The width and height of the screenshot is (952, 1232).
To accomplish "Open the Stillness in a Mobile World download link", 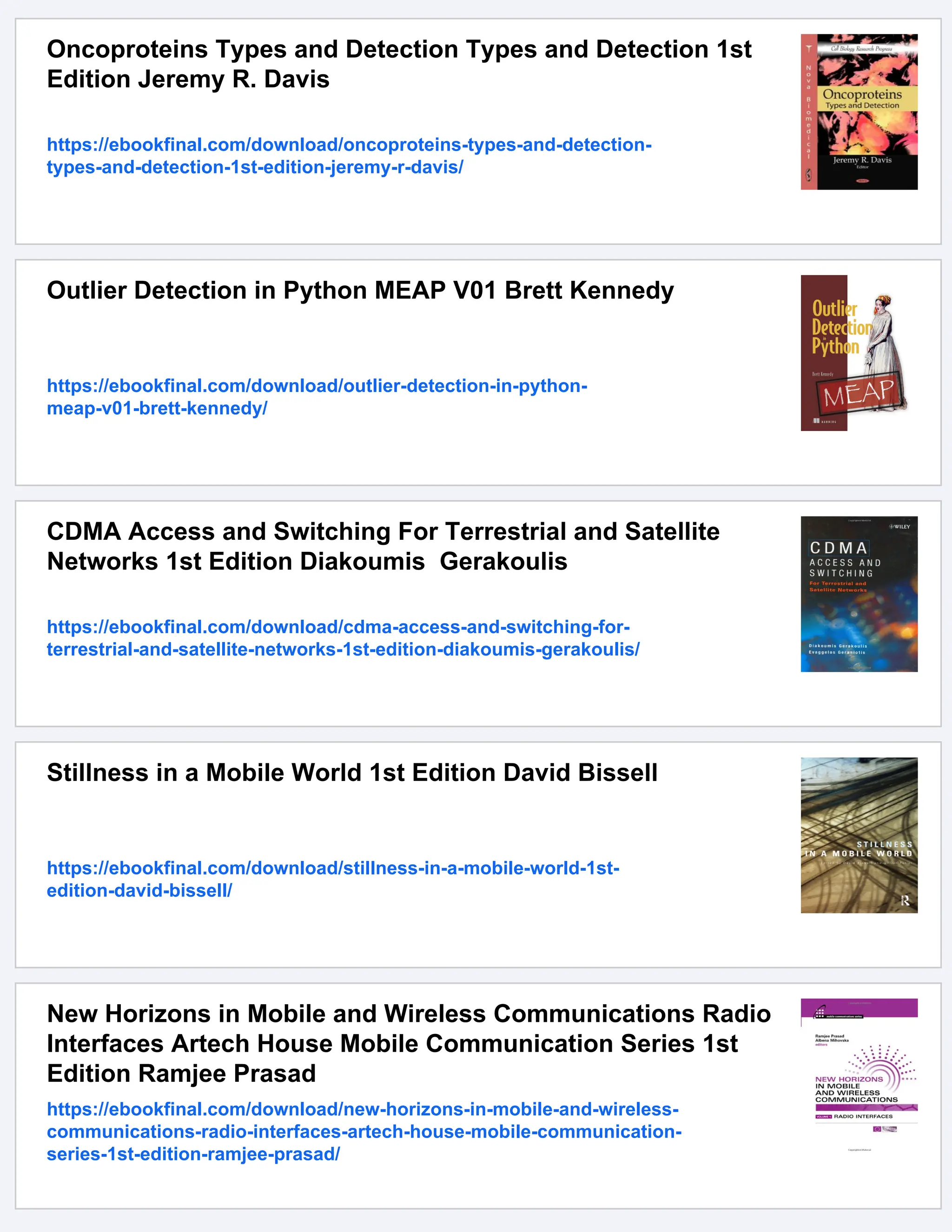I will tap(333, 879).
